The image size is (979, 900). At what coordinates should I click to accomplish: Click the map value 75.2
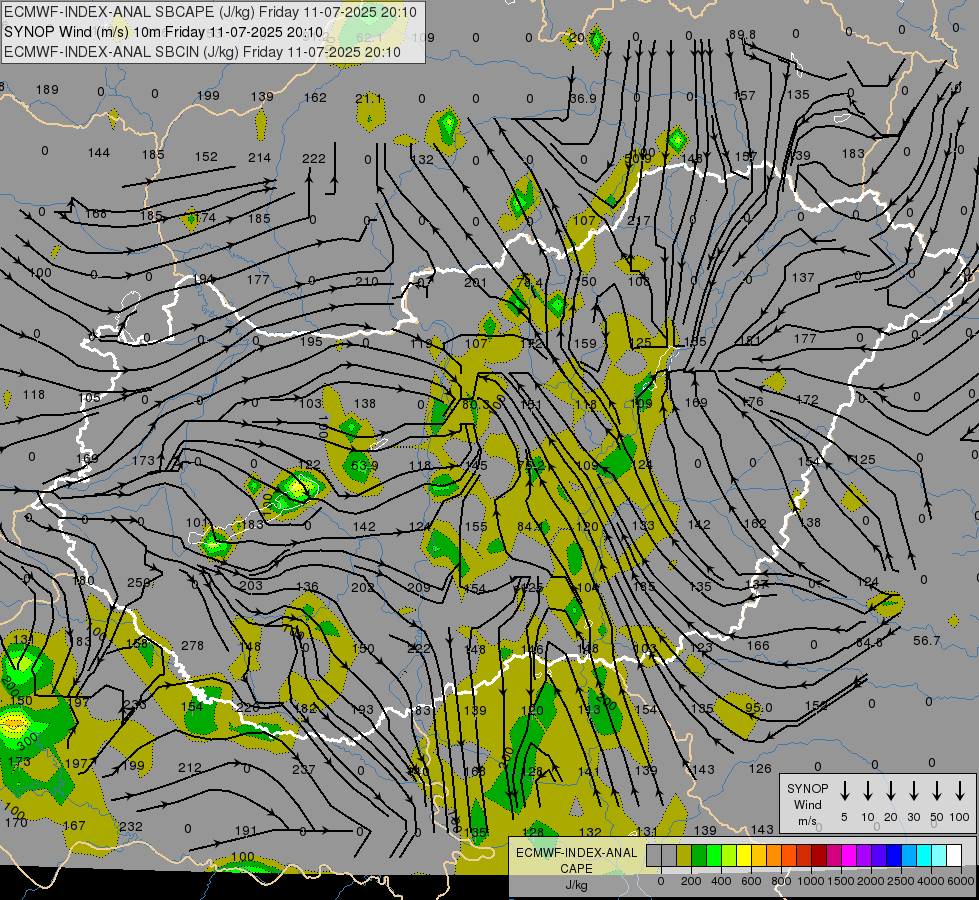pyautogui.click(x=531, y=465)
